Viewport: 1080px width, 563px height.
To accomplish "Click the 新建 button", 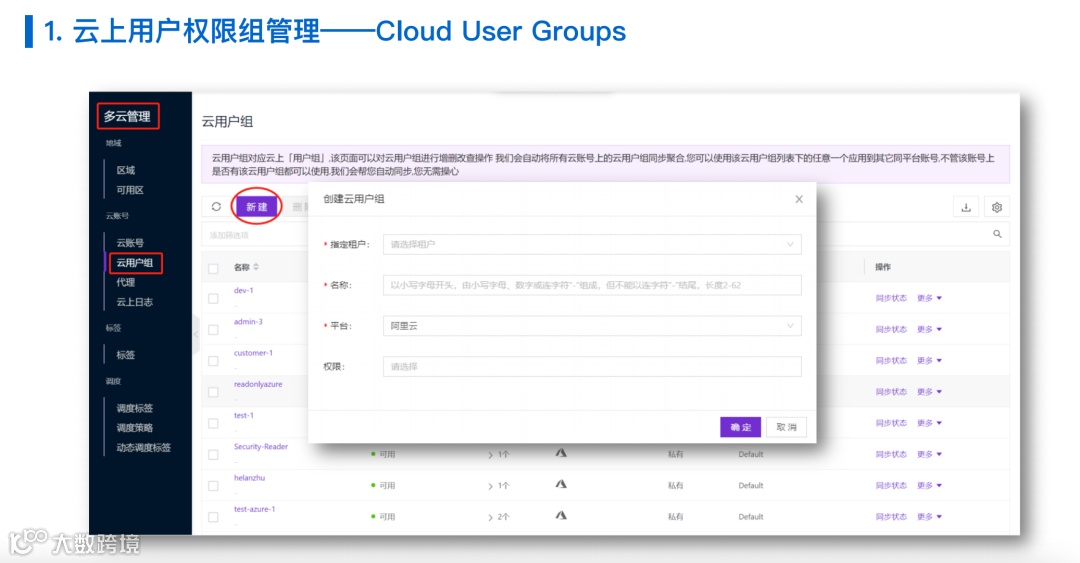I will point(257,207).
